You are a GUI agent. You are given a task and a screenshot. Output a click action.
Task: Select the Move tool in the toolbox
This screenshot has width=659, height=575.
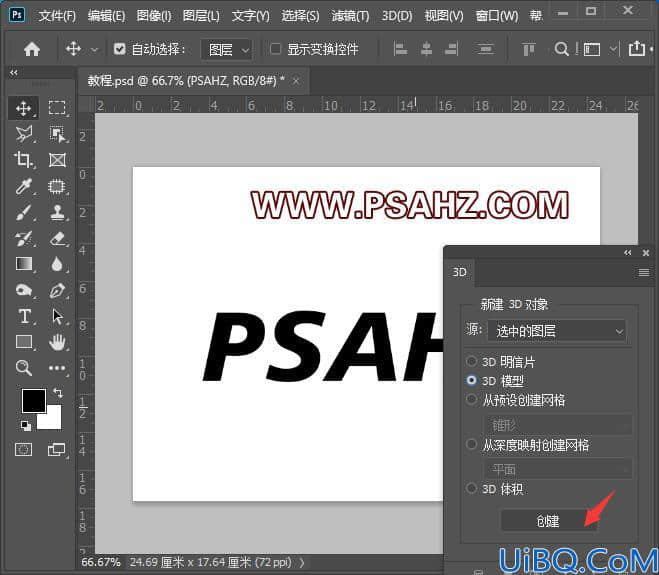point(24,108)
